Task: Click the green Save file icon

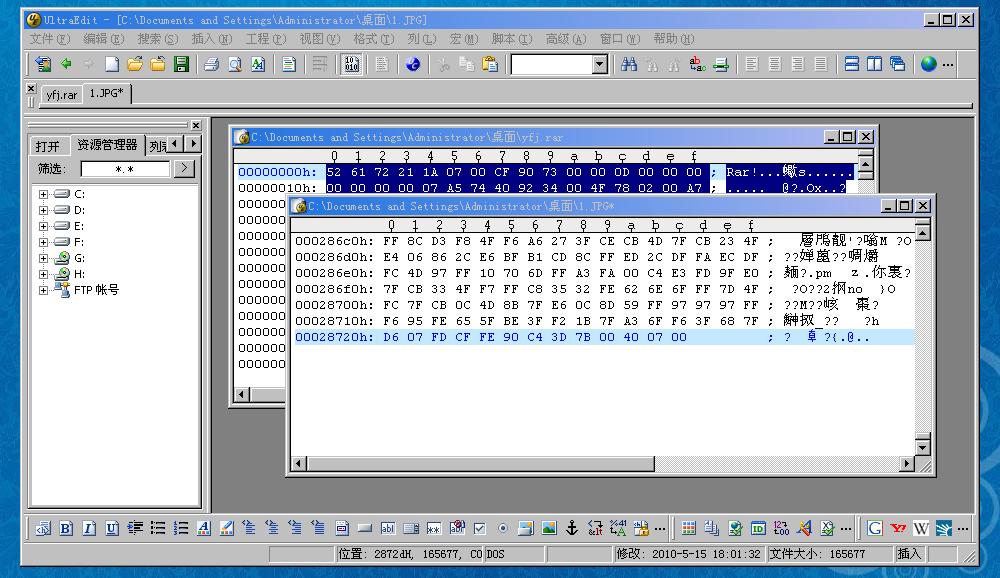Action: (181, 65)
